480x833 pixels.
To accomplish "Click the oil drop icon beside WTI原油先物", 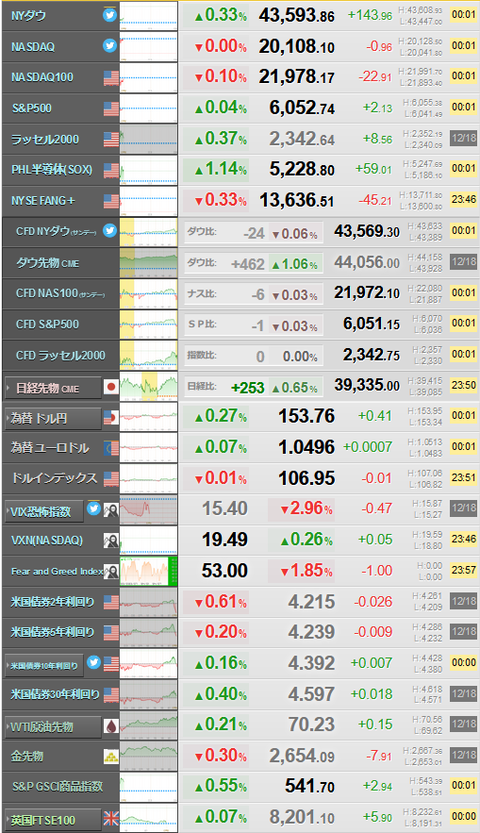I will (111, 726).
